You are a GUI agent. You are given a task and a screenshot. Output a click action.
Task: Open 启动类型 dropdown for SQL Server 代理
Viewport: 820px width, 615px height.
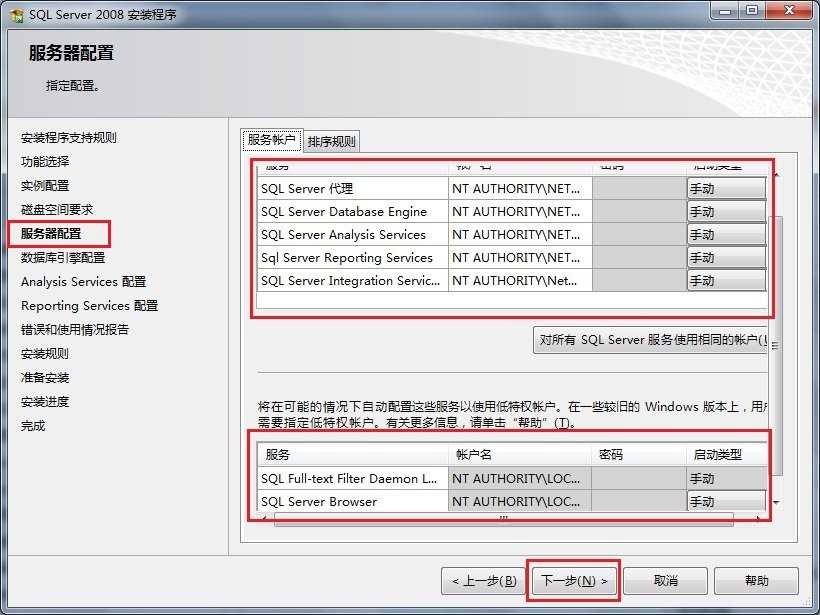pos(726,188)
